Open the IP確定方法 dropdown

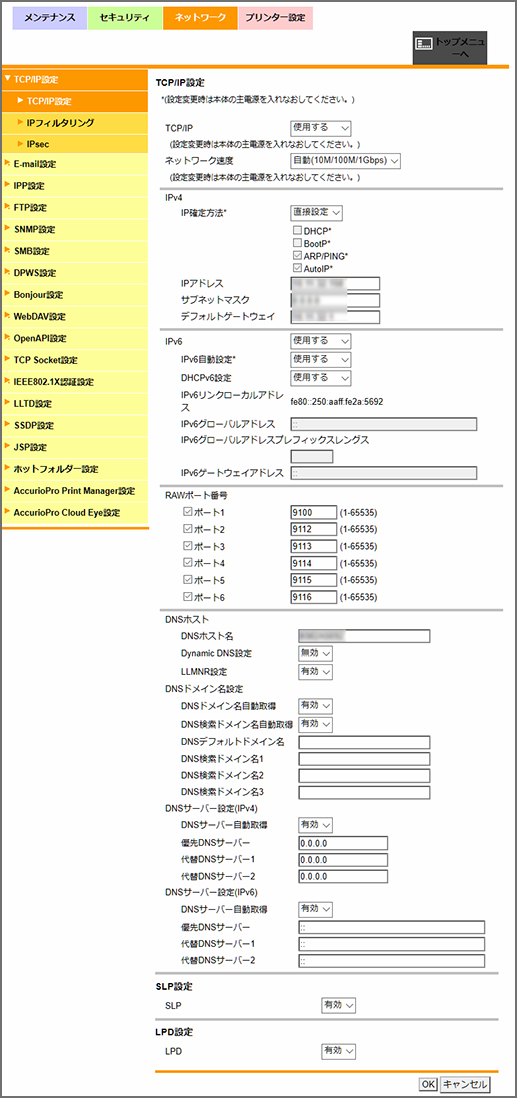tap(316, 212)
